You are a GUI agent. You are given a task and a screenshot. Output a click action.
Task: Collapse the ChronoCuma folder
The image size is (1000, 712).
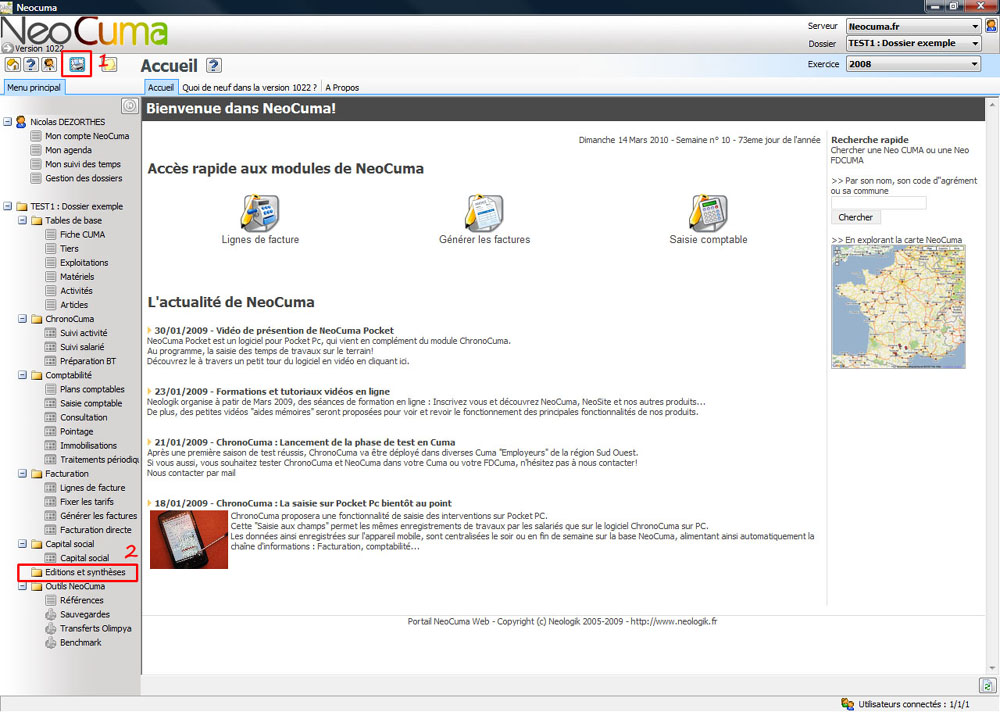pyautogui.click(x=22, y=318)
